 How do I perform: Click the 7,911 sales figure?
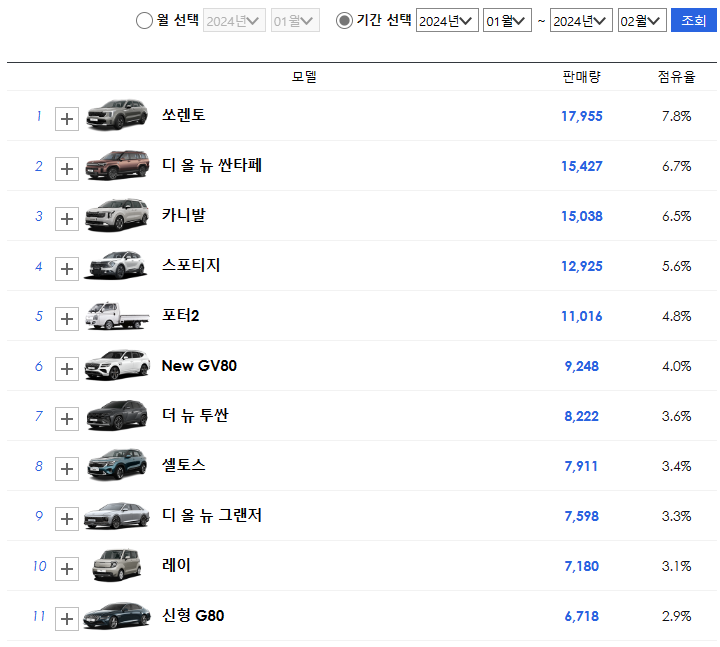coord(581,467)
